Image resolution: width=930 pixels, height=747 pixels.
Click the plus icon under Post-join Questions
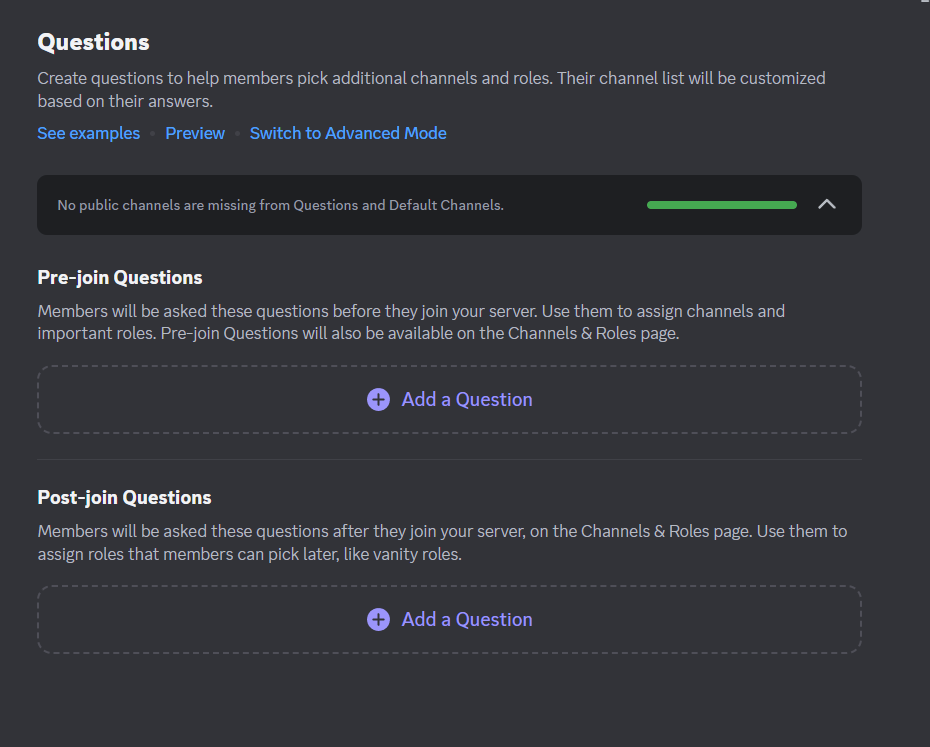tap(378, 620)
